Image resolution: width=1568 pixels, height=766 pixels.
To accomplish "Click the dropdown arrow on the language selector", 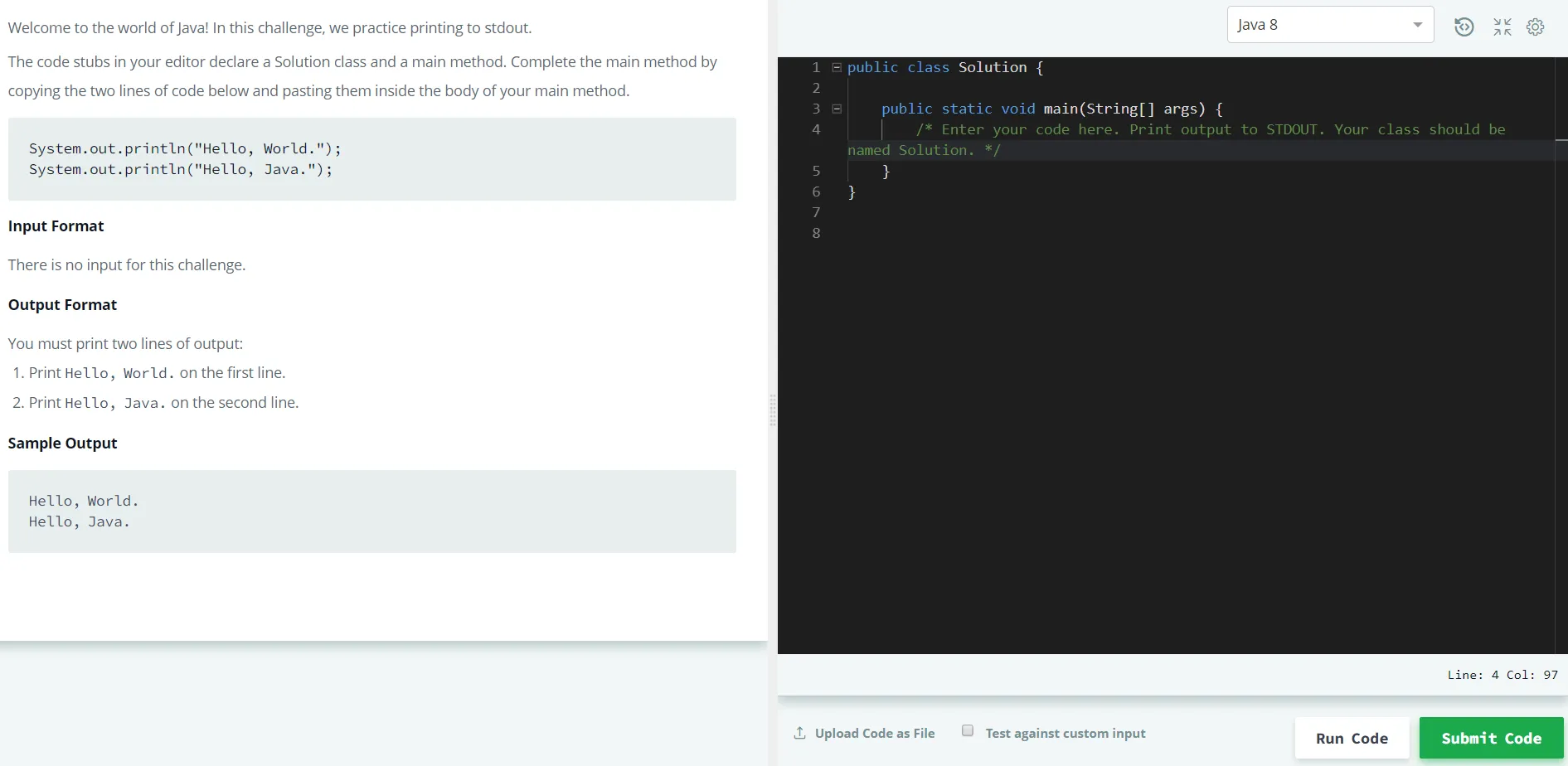I will (x=1418, y=24).
